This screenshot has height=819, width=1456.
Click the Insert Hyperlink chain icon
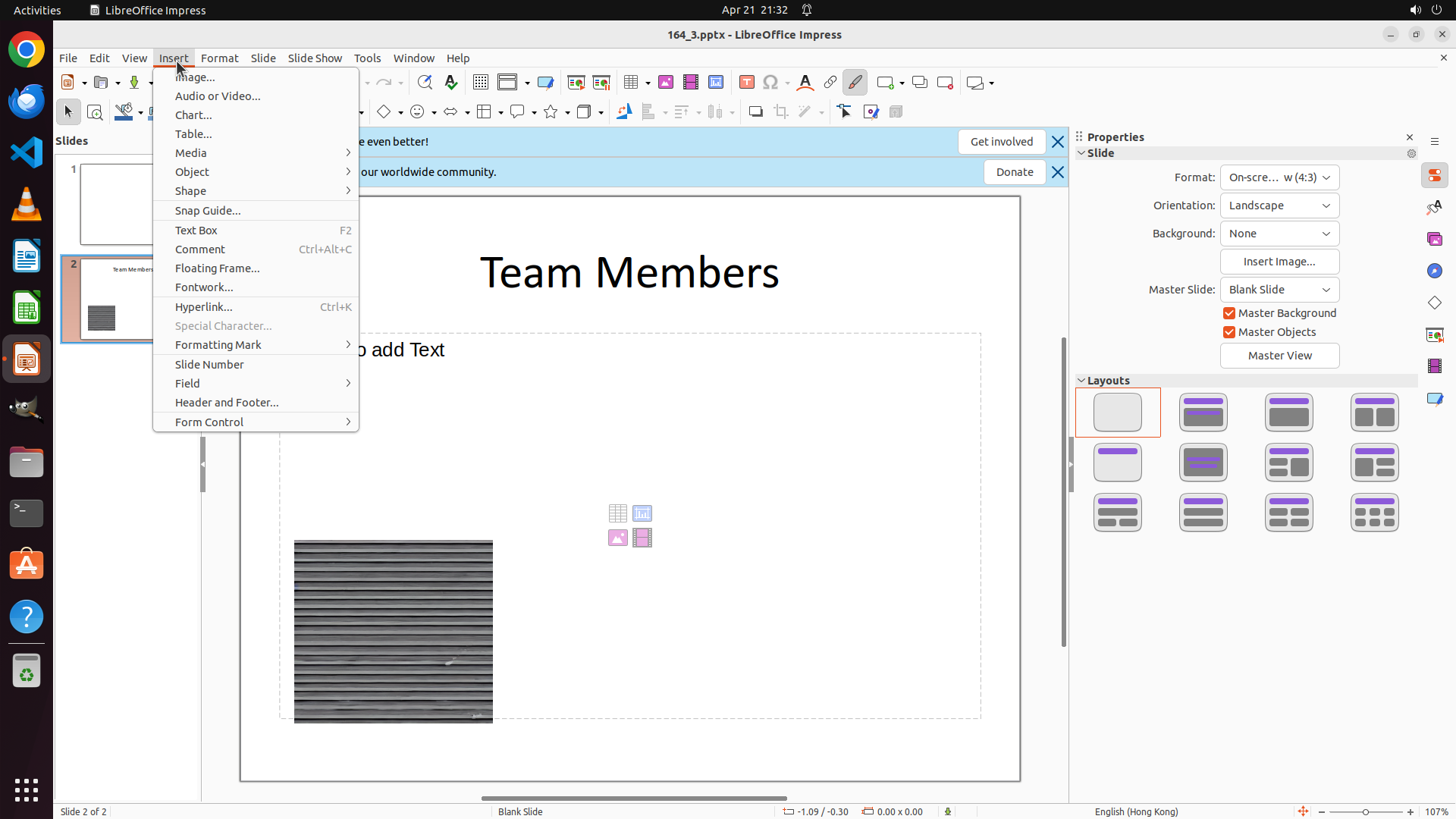830,83
